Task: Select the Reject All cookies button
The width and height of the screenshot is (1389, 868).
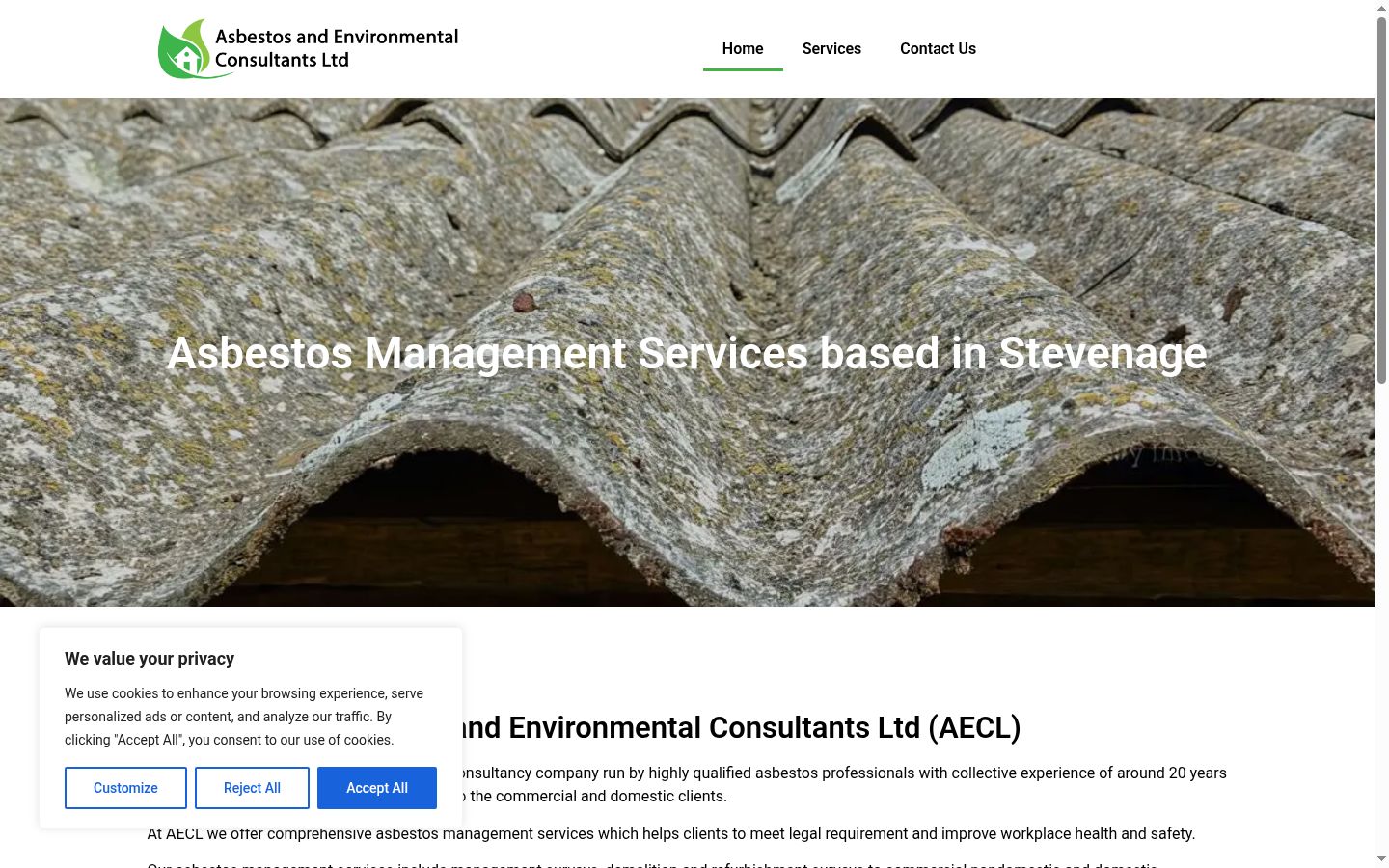Action: (x=252, y=788)
